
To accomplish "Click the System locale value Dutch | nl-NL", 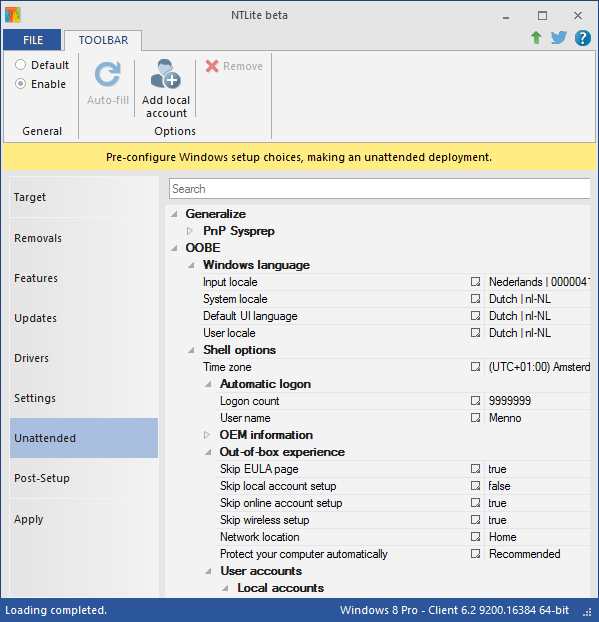I will pos(520,299).
